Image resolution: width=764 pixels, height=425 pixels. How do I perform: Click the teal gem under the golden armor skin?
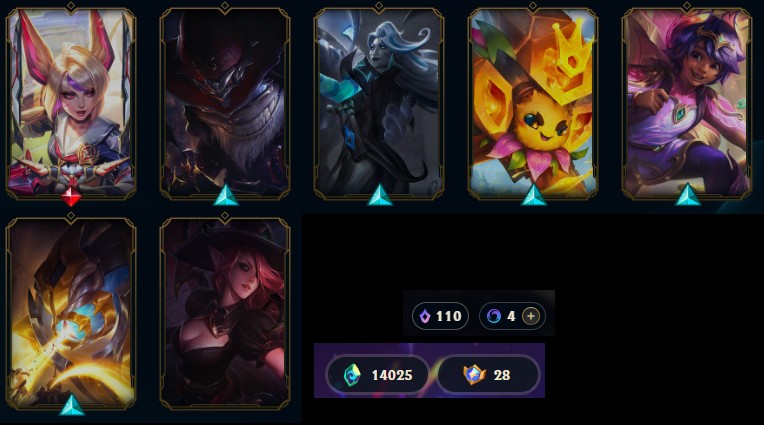pos(72,405)
